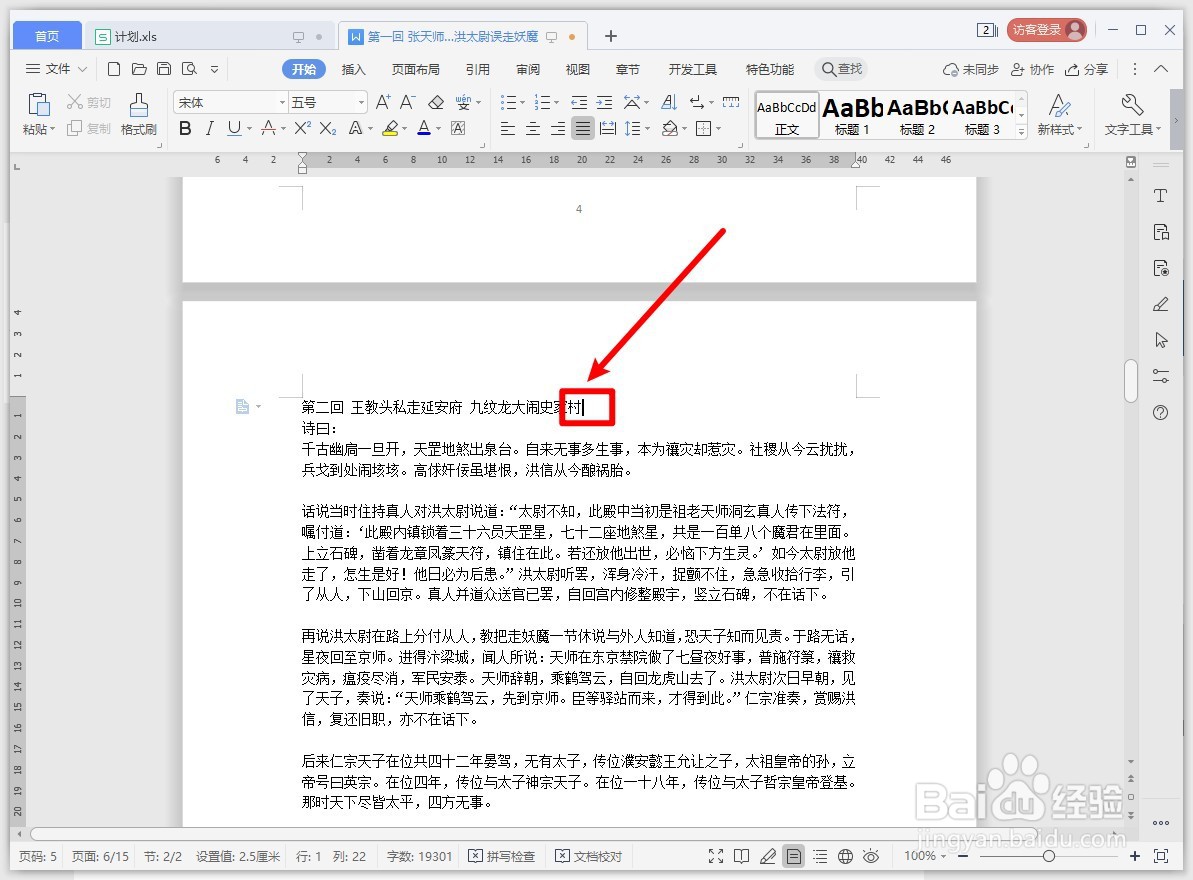Open the line spacing dropdown

(x=647, y=129)
